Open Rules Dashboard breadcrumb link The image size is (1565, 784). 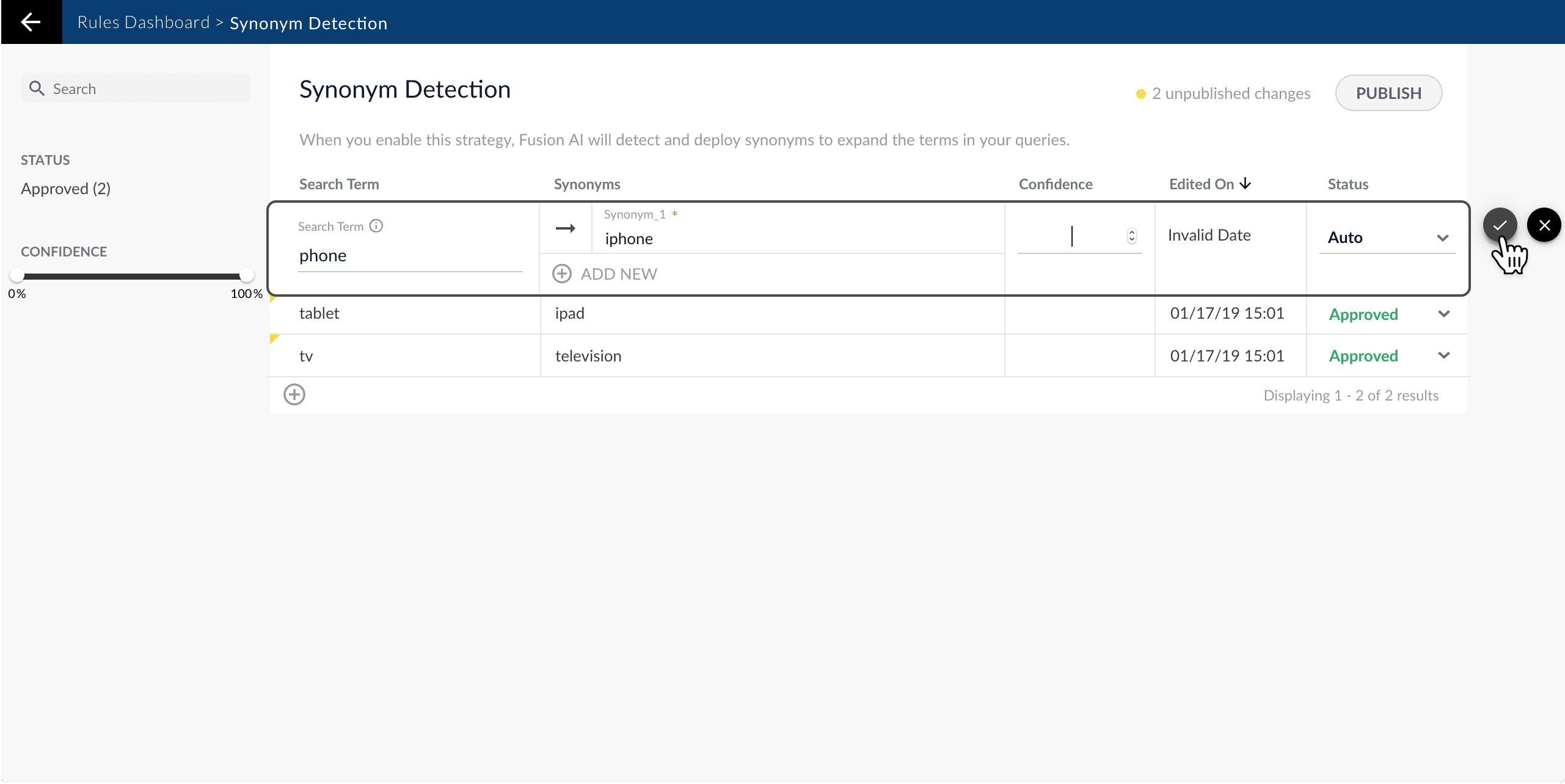click(144, 23)
